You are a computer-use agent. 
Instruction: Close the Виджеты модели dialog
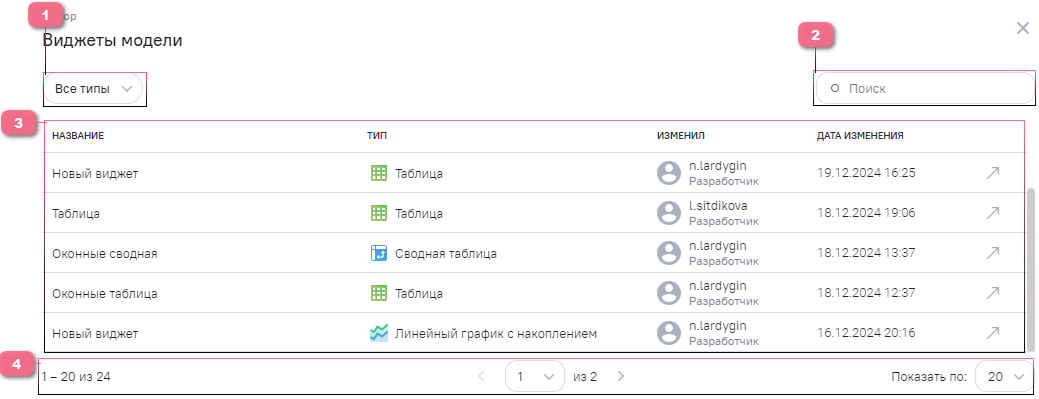(1022, 28)
